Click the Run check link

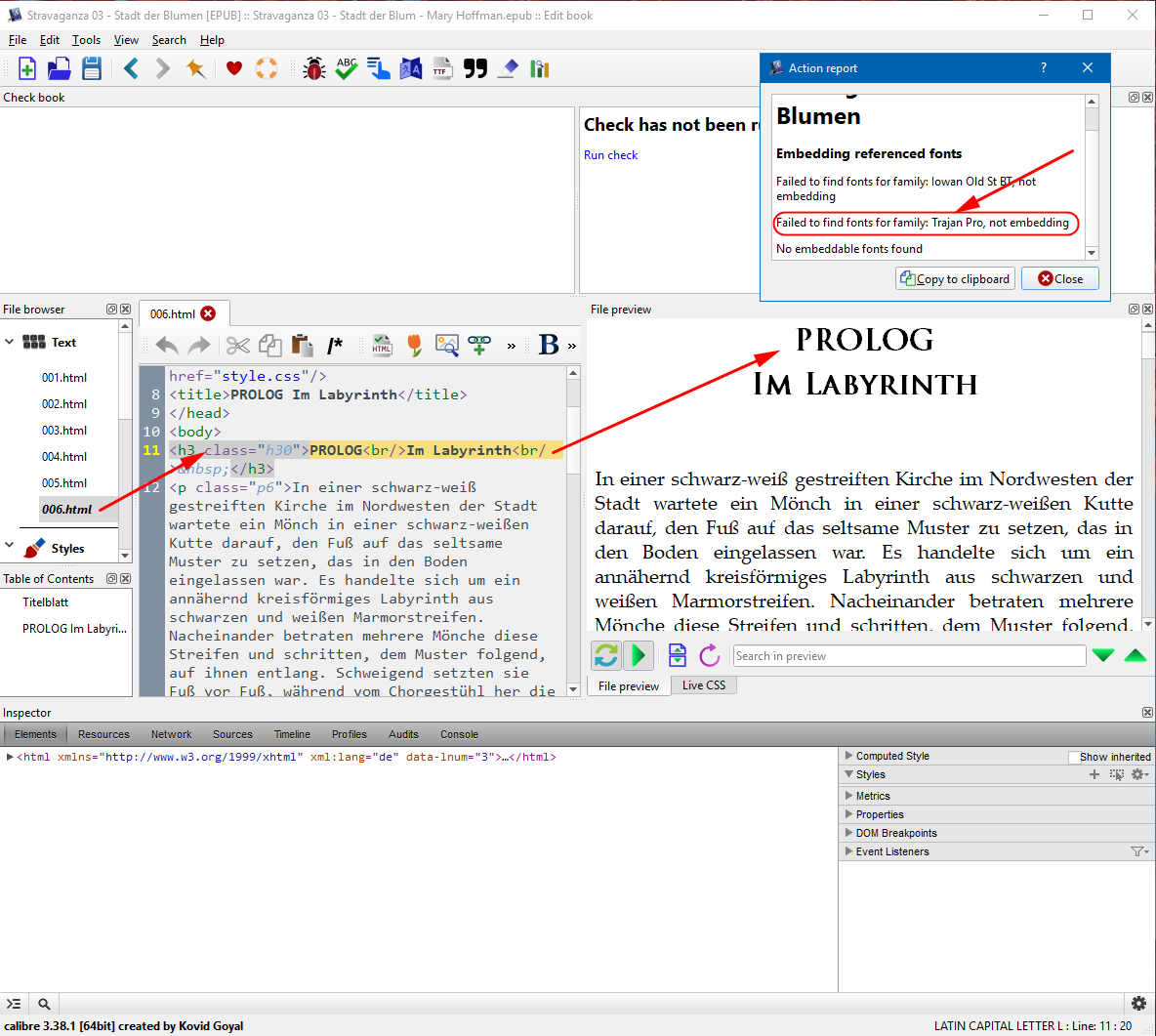tap(610, 155)
